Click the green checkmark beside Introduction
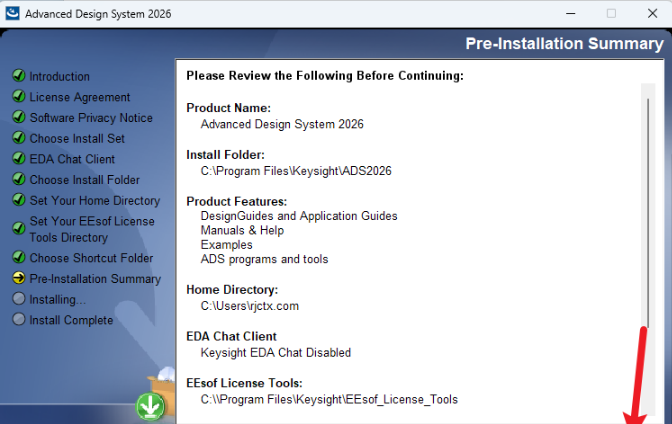Viewport: 672px width, 424px height. pyautogui.click(x=18, y=76)
